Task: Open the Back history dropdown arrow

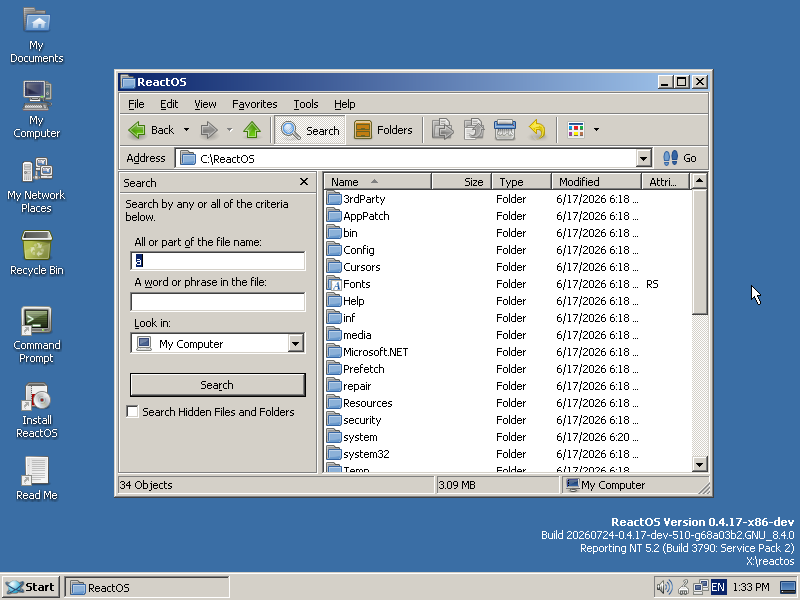Action: click(x=186, y=130)
